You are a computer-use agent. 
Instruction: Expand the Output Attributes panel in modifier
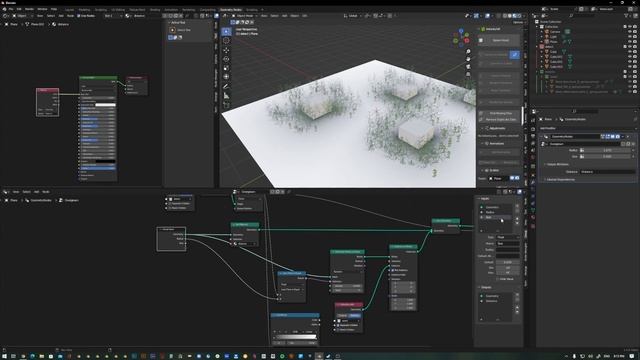558,164
